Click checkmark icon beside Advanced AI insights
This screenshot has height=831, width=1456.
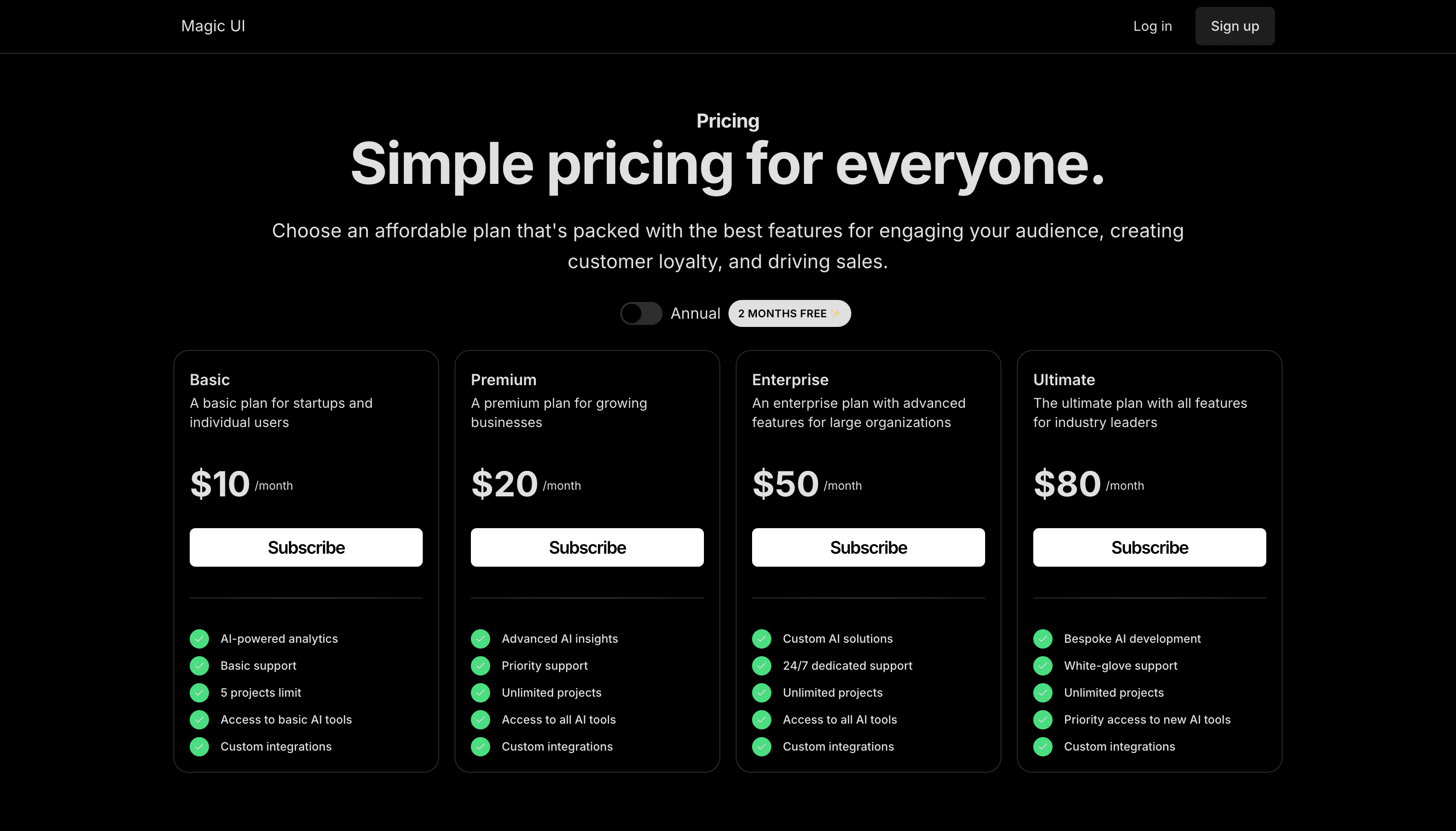(x=481, y=639)
